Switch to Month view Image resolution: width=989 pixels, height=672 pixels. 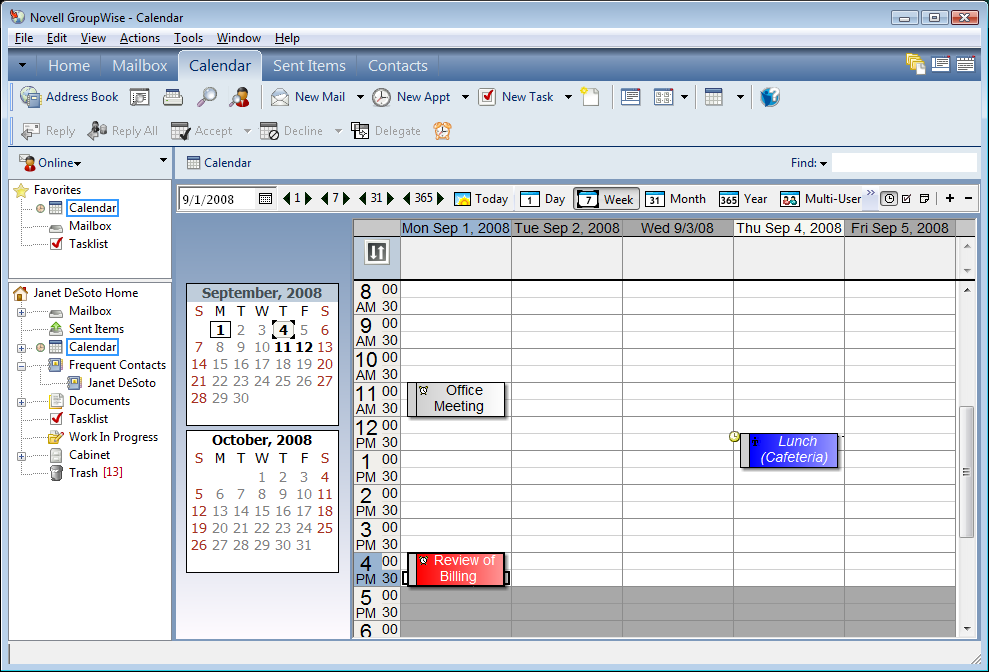pos(676,199)
